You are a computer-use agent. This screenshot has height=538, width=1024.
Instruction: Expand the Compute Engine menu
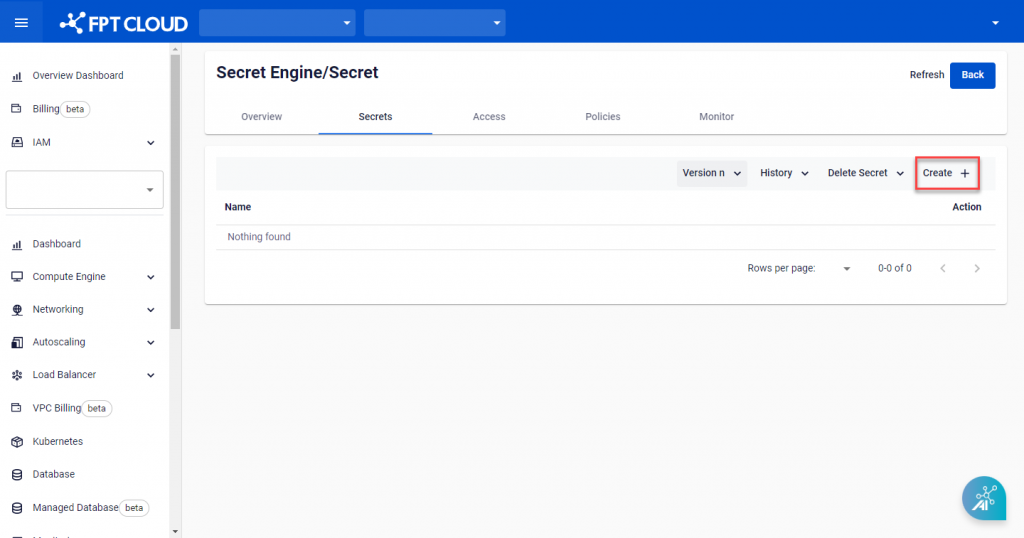pos(151,277)
